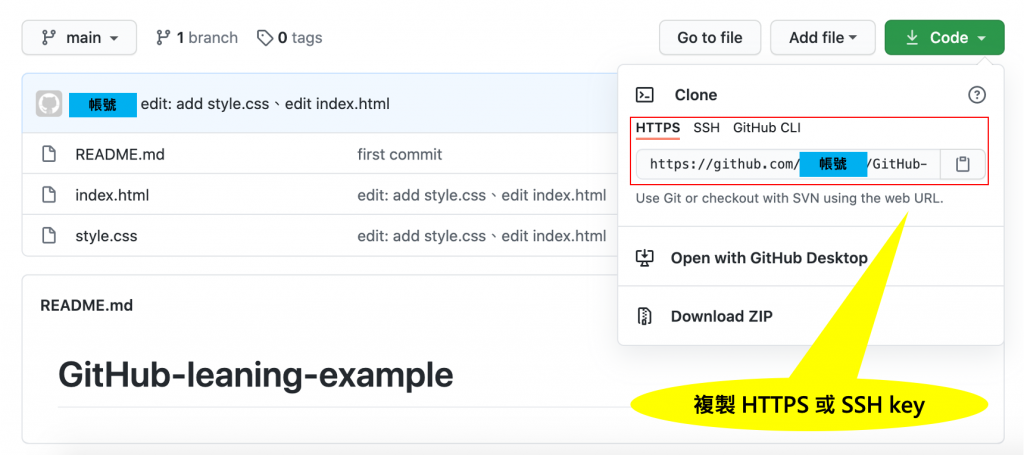The width and height of the screenshot is (1024, 455).
Task: Open the main branch dropdown
Action: [79, 38]
